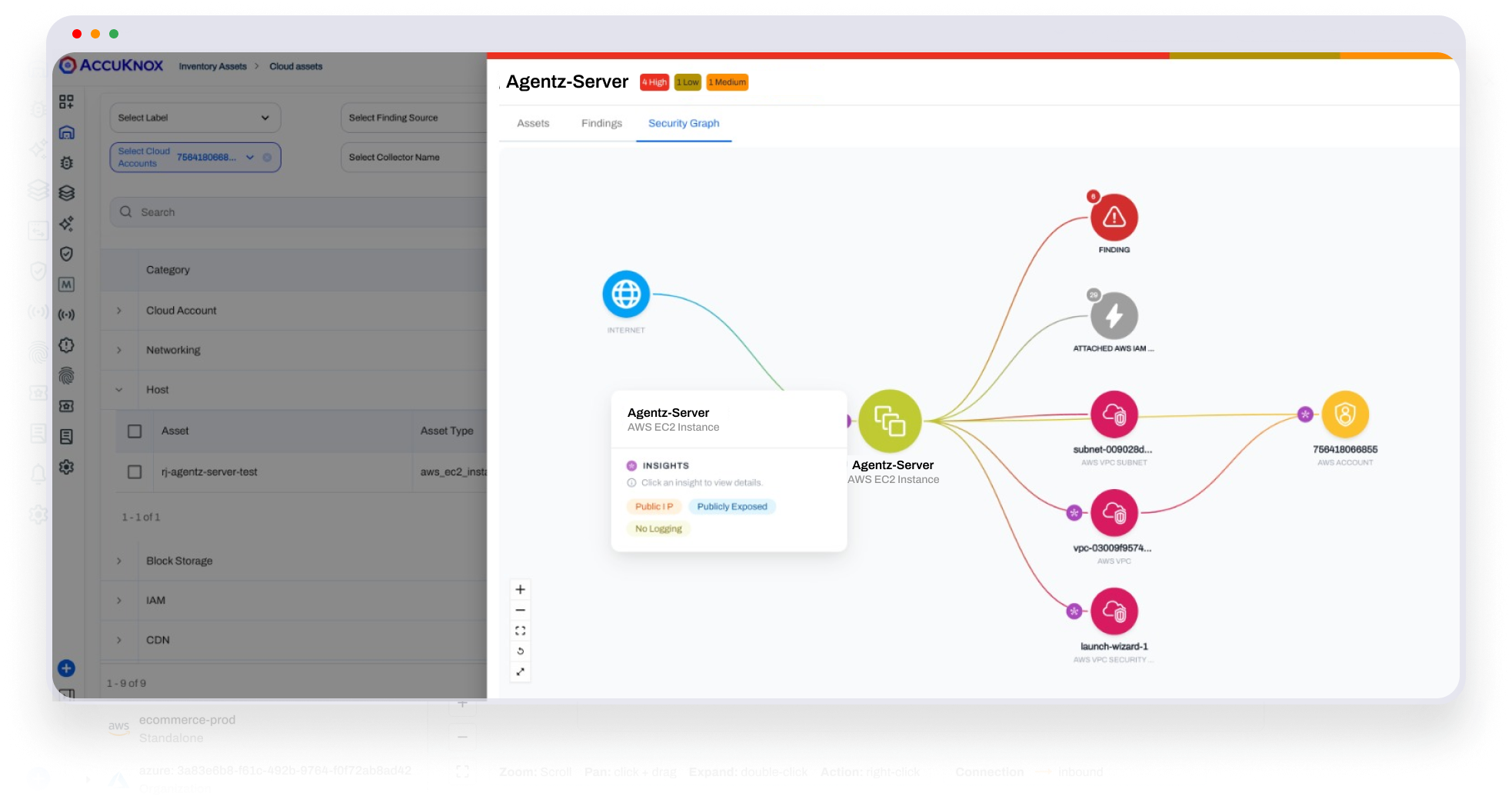Open the Select Label dropdown

pos(195,118)
